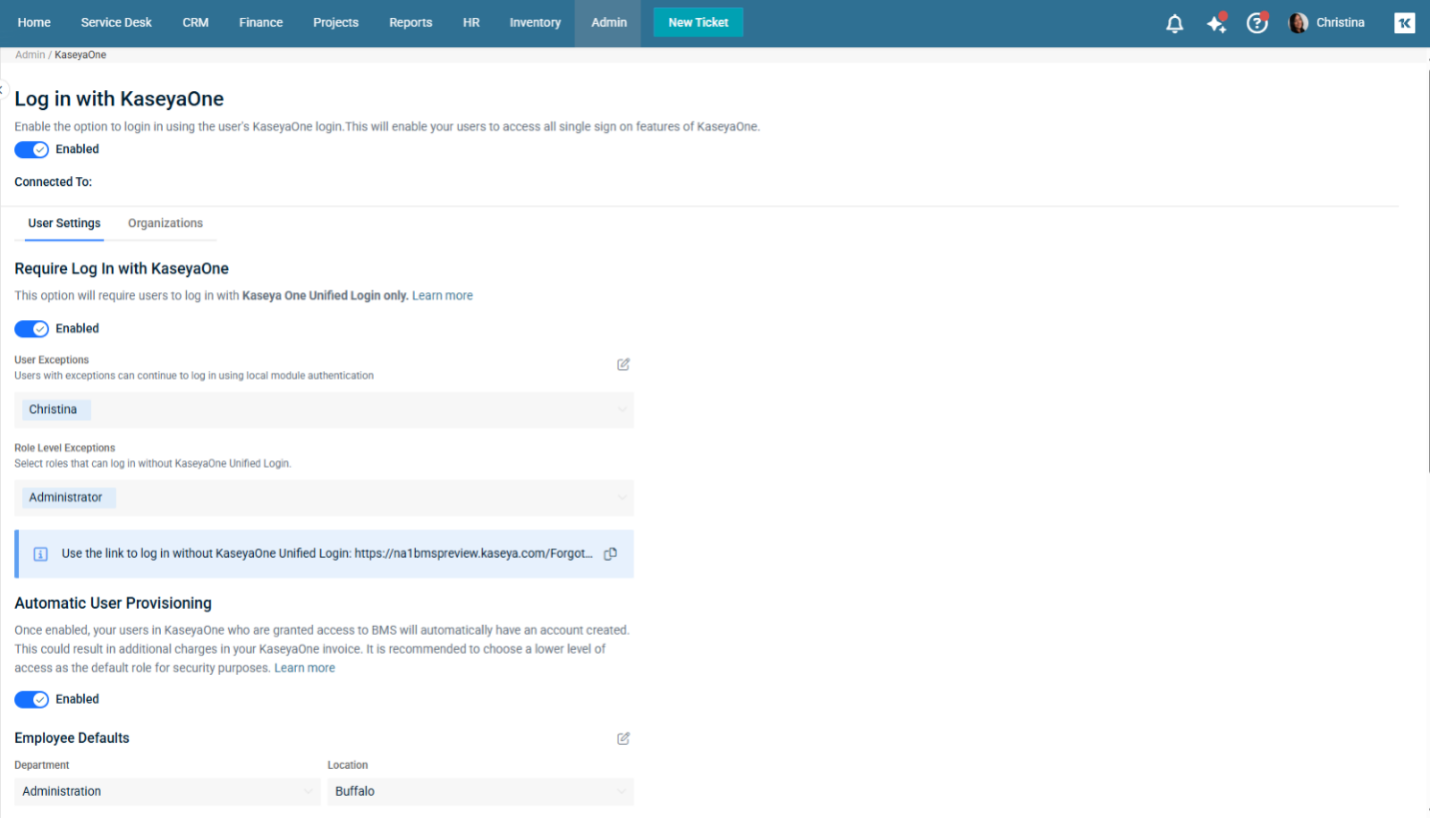Image resolution: width=1430 pixels, height=821 pixels.
Task: Edit Employee Defaults with pencil icon
Action: 623,739
